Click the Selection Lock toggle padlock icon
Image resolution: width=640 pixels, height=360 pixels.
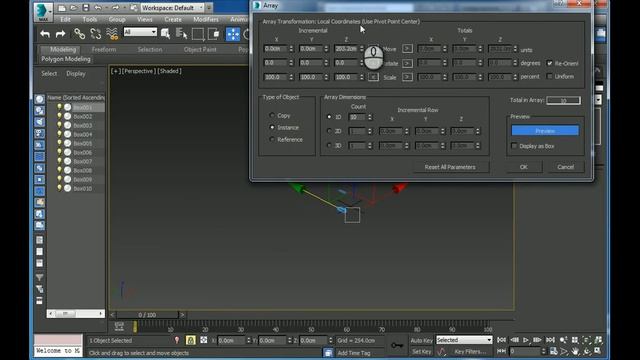point(191,340)
